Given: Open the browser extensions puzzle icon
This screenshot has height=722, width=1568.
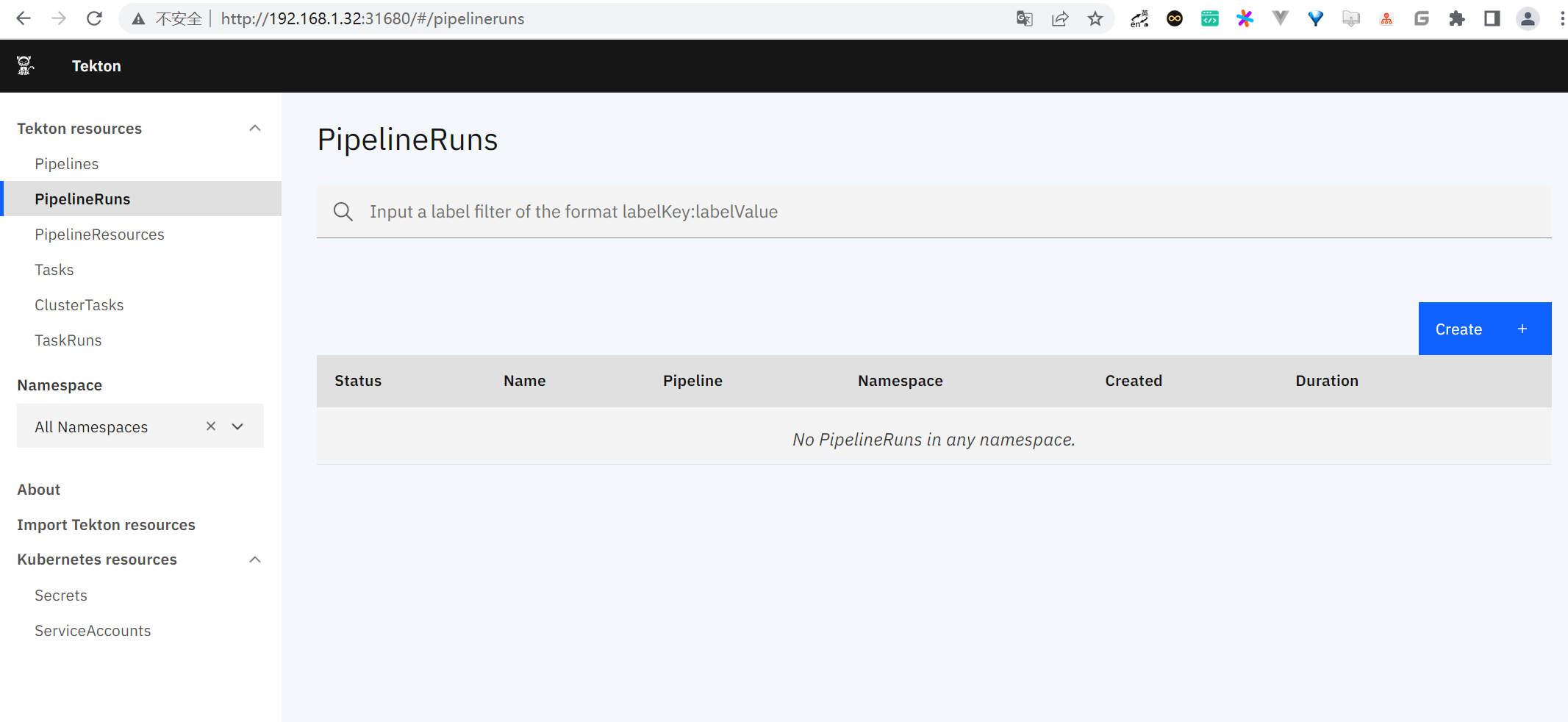Looking at the screenshot, I should click(x=1456, y=18).
